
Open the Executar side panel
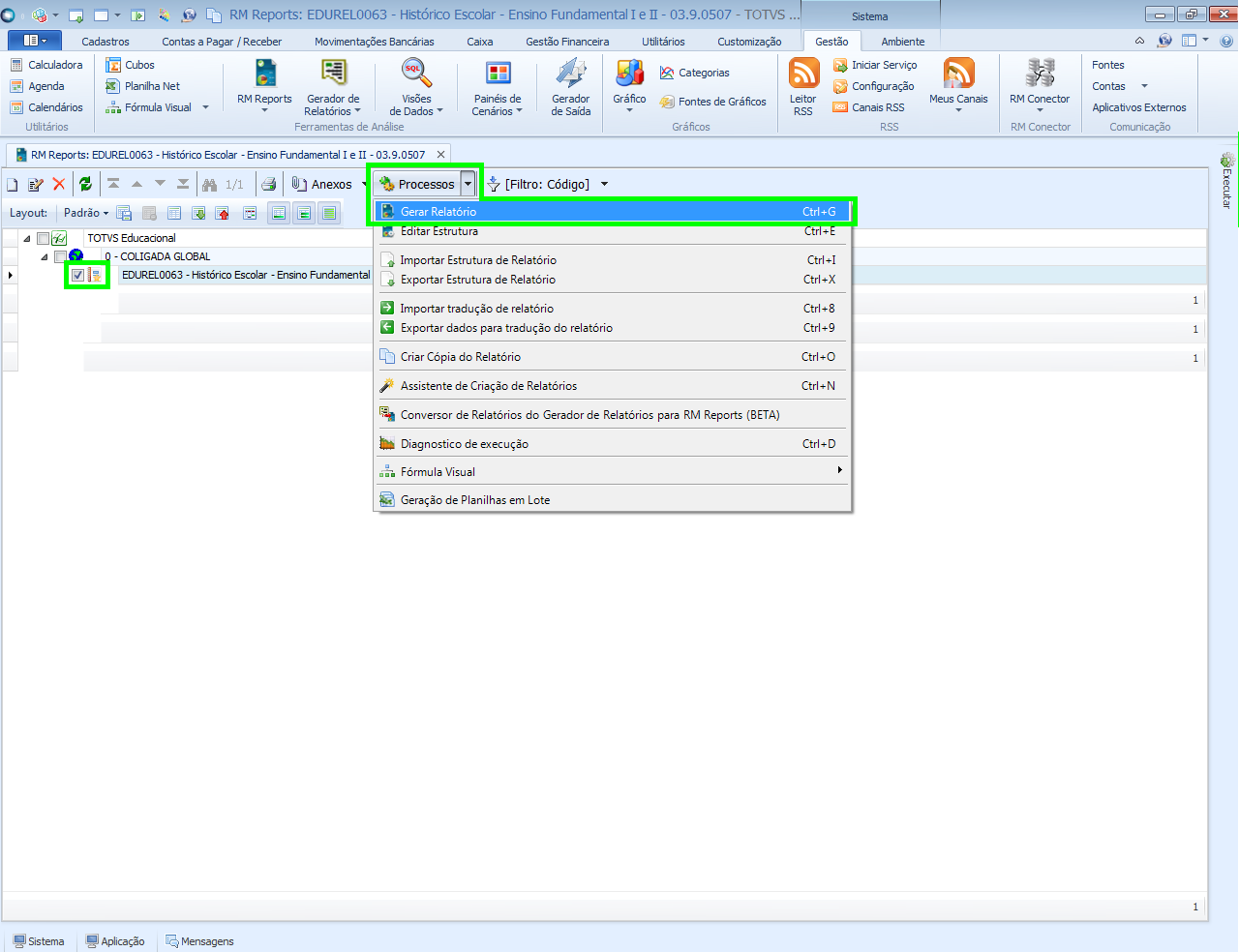[1227, 181]
